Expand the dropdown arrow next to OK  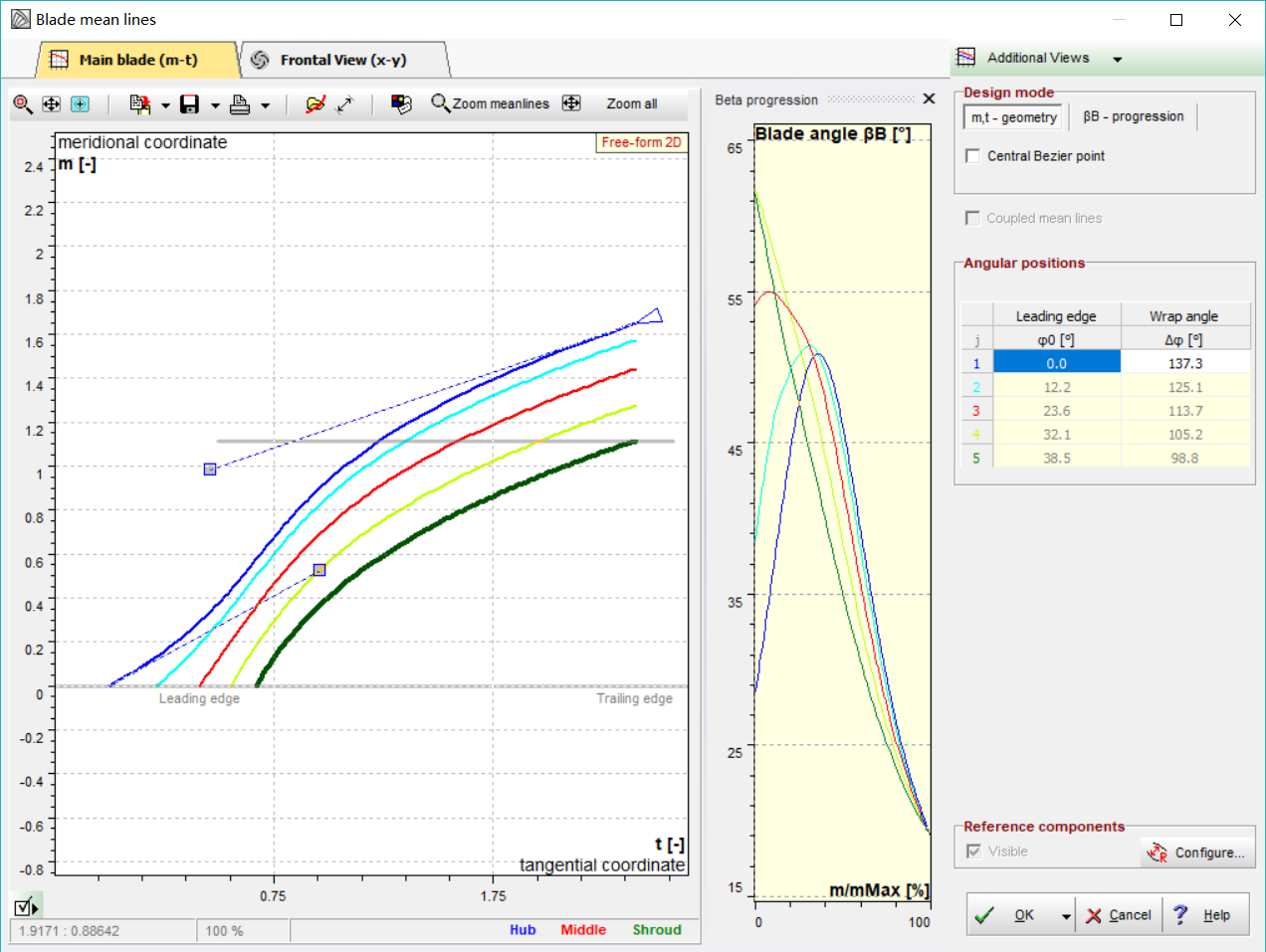(x=1066, y=916)
